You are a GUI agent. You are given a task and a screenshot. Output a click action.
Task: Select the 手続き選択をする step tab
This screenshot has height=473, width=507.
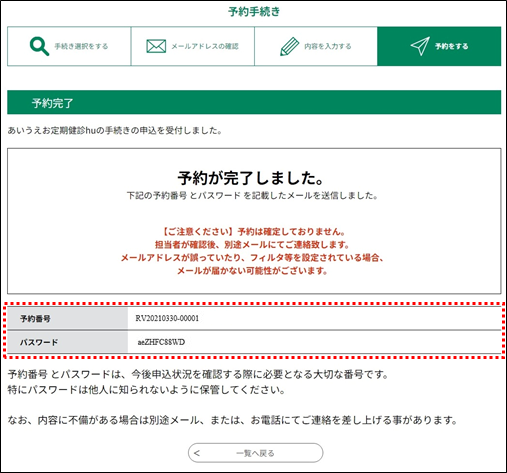[x=69, y=46]
